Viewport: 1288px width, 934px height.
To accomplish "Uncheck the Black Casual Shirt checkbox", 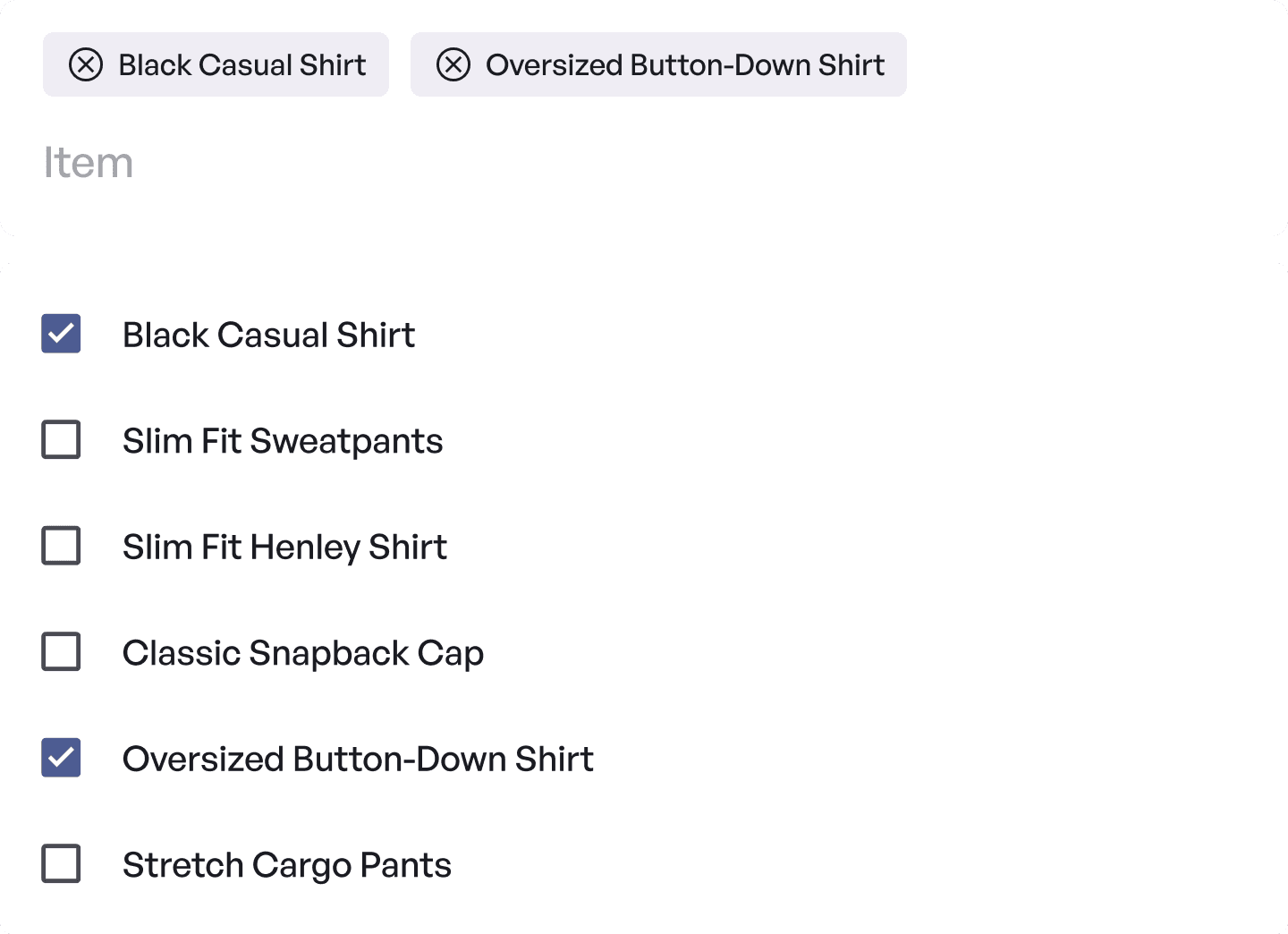I will tap(61, 334).
